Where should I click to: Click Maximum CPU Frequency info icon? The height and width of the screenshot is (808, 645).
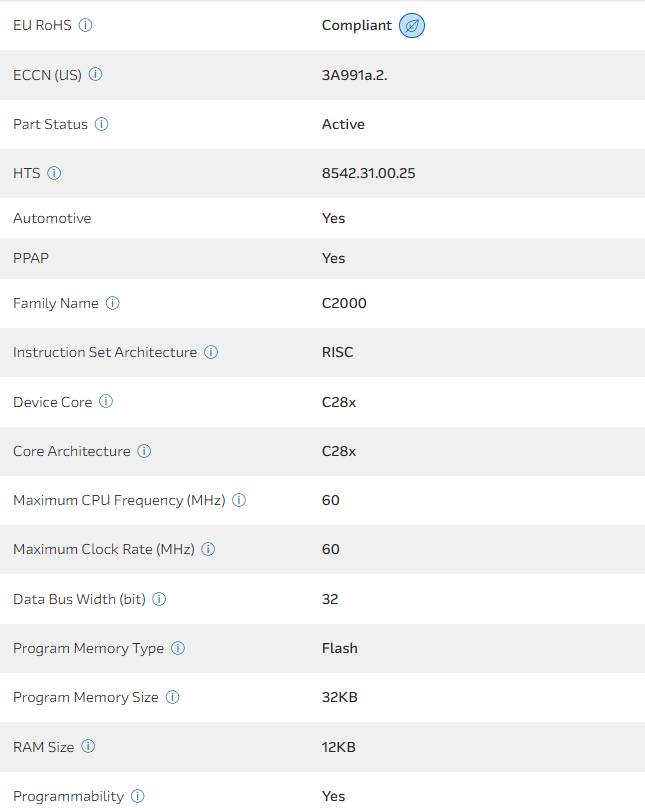(239, 500)
